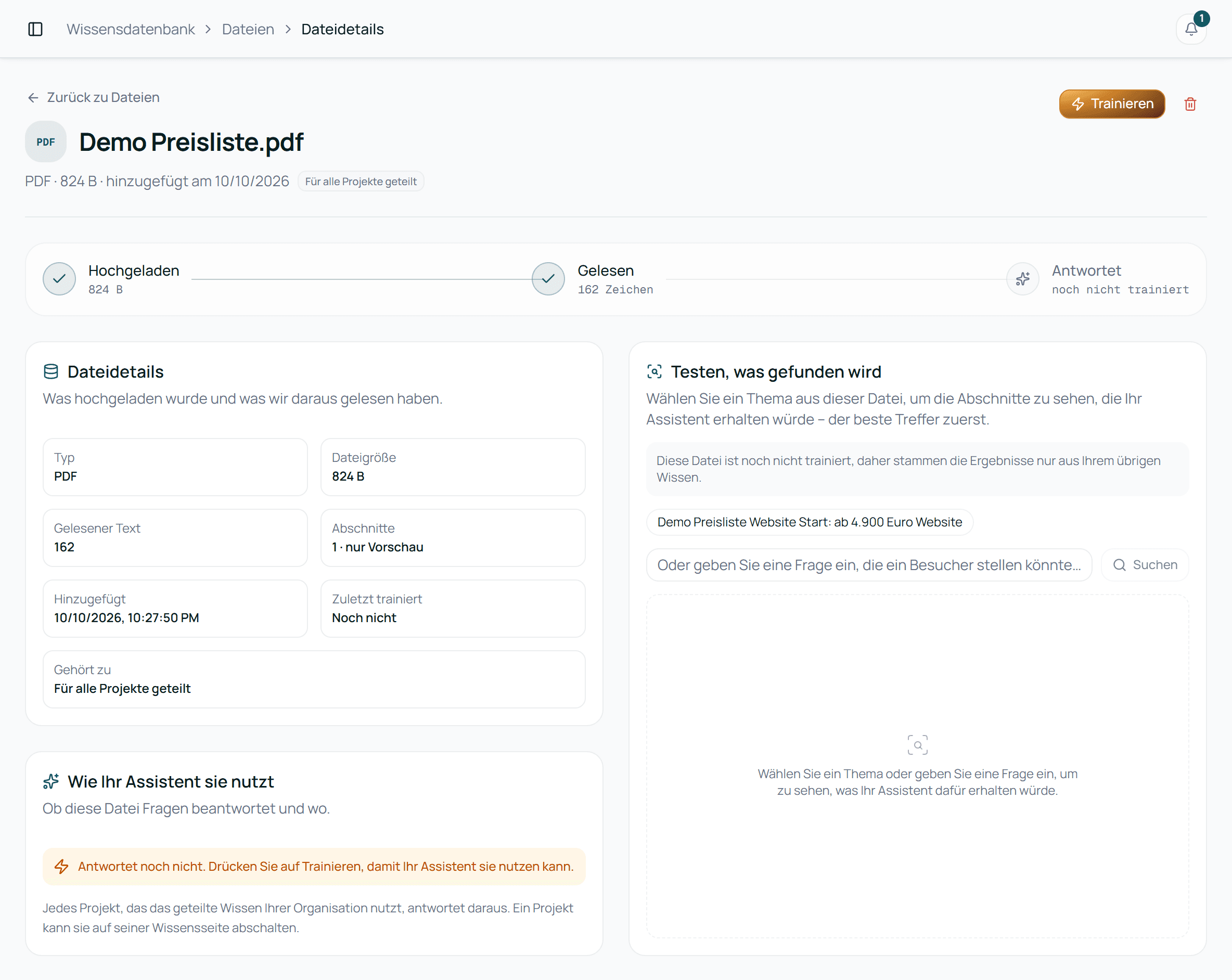The width and height of the screenshot is (1232, 980).
Task: Click the Gehört zu project sharing card
Action: pos(314,679)
